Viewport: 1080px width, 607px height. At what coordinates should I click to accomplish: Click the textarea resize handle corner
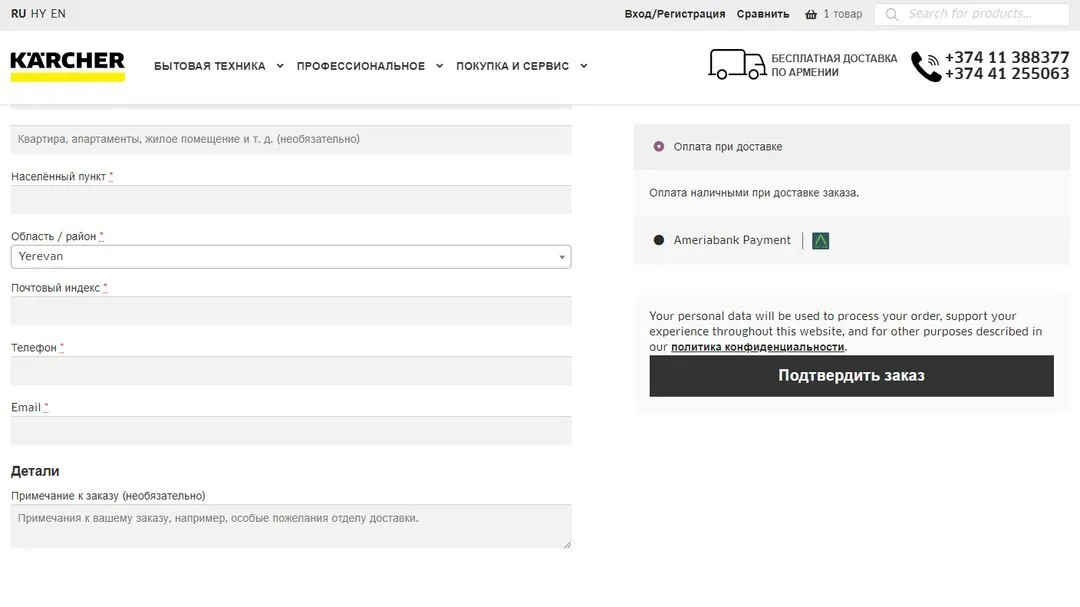point(567,544)
